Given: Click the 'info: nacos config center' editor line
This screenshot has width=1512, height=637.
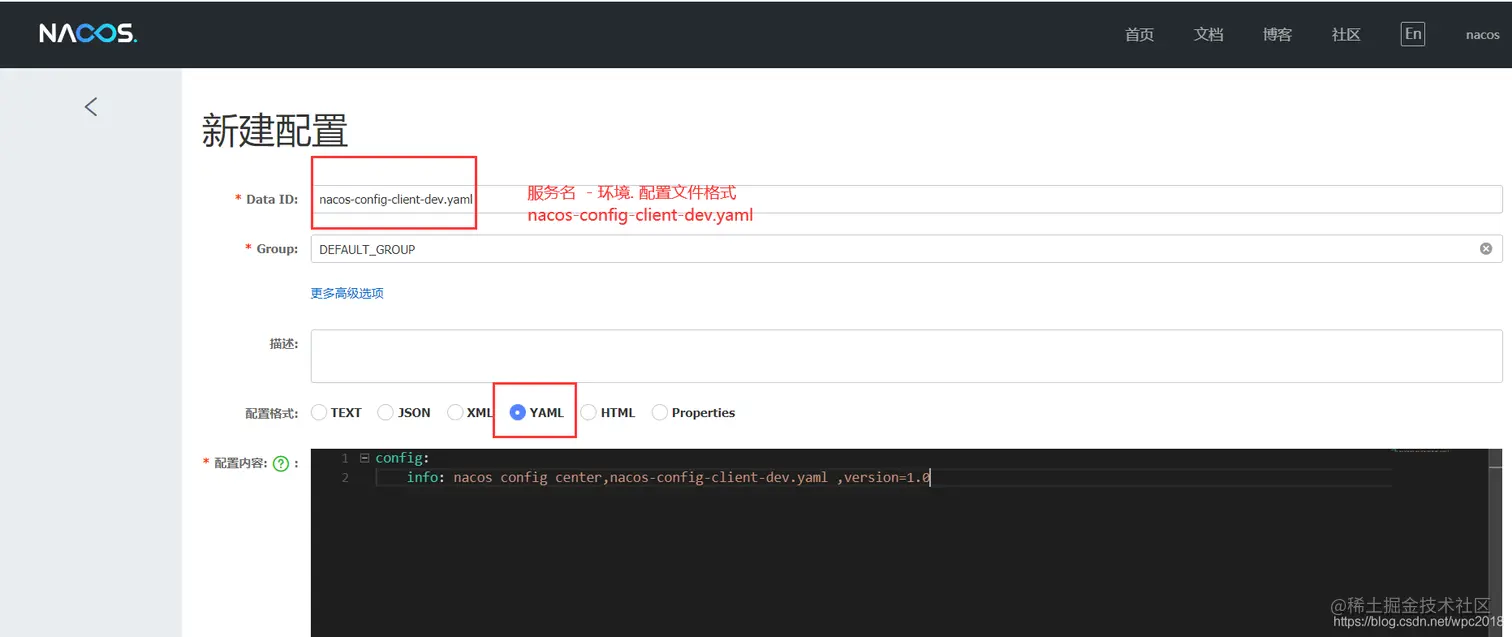Looking at the screenshot, I should pyautogui.click(x=668, y=478).
